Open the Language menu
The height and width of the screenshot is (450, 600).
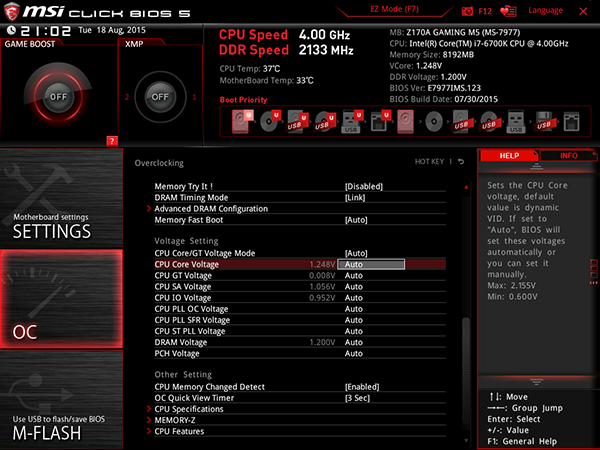545,10
